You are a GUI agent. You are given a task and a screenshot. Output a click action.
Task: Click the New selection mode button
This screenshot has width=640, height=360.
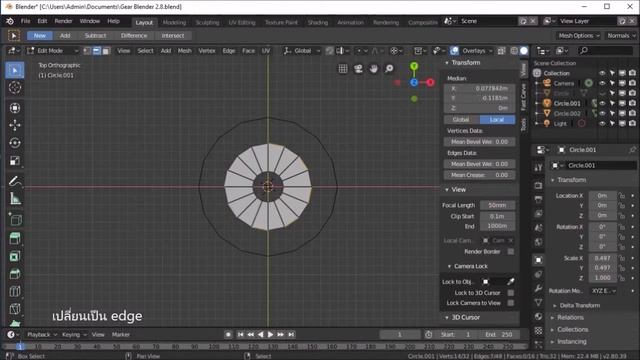(x=40, y=36)
